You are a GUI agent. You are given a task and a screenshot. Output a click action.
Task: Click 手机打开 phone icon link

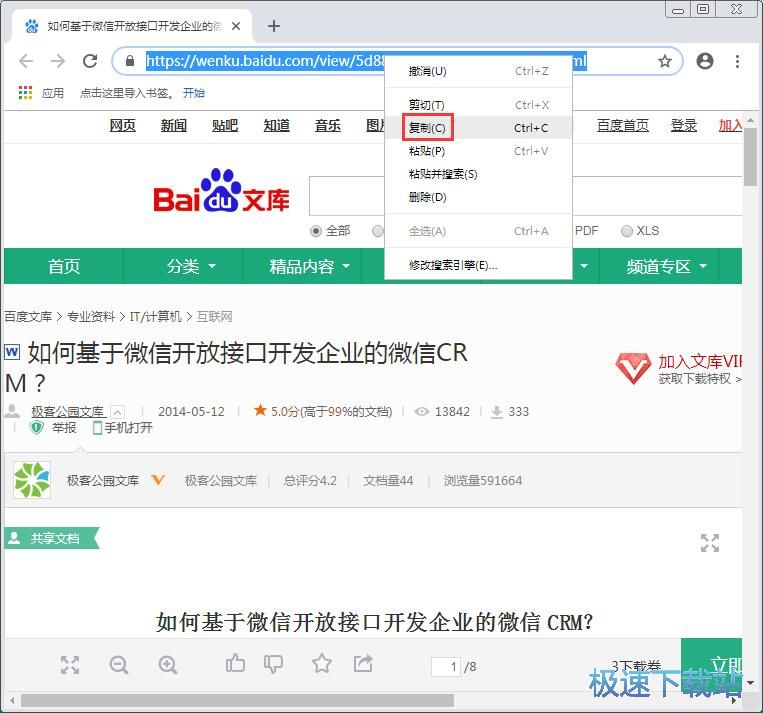[x=123, y=428]
